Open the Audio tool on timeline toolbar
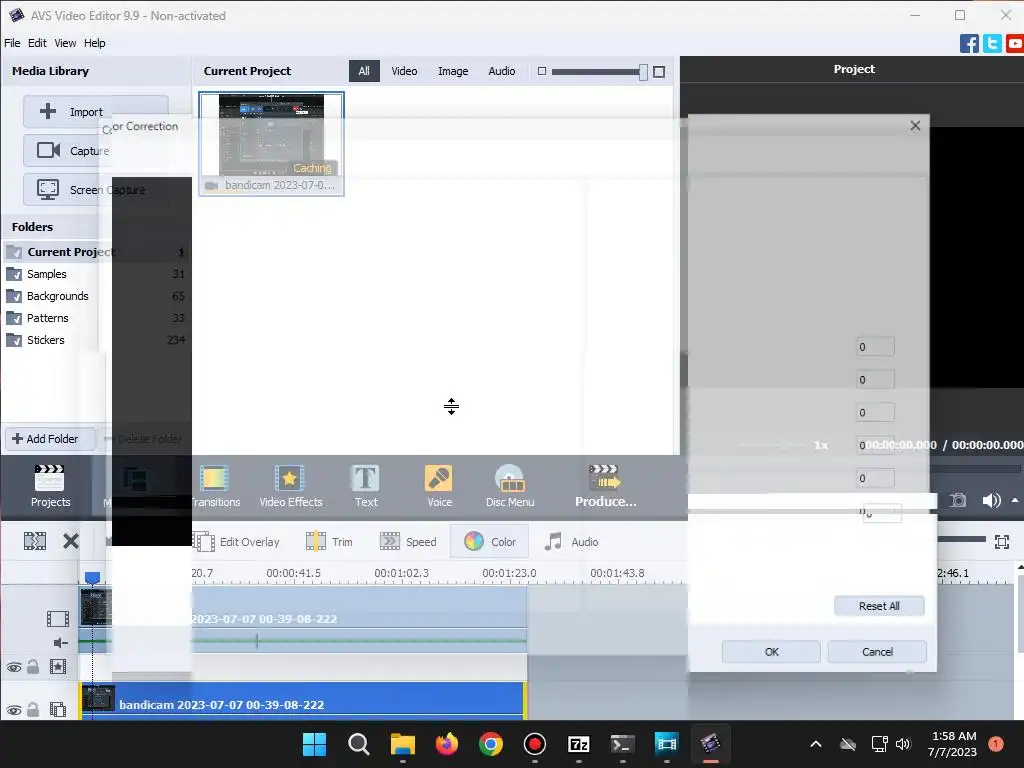 click(571, 541)
